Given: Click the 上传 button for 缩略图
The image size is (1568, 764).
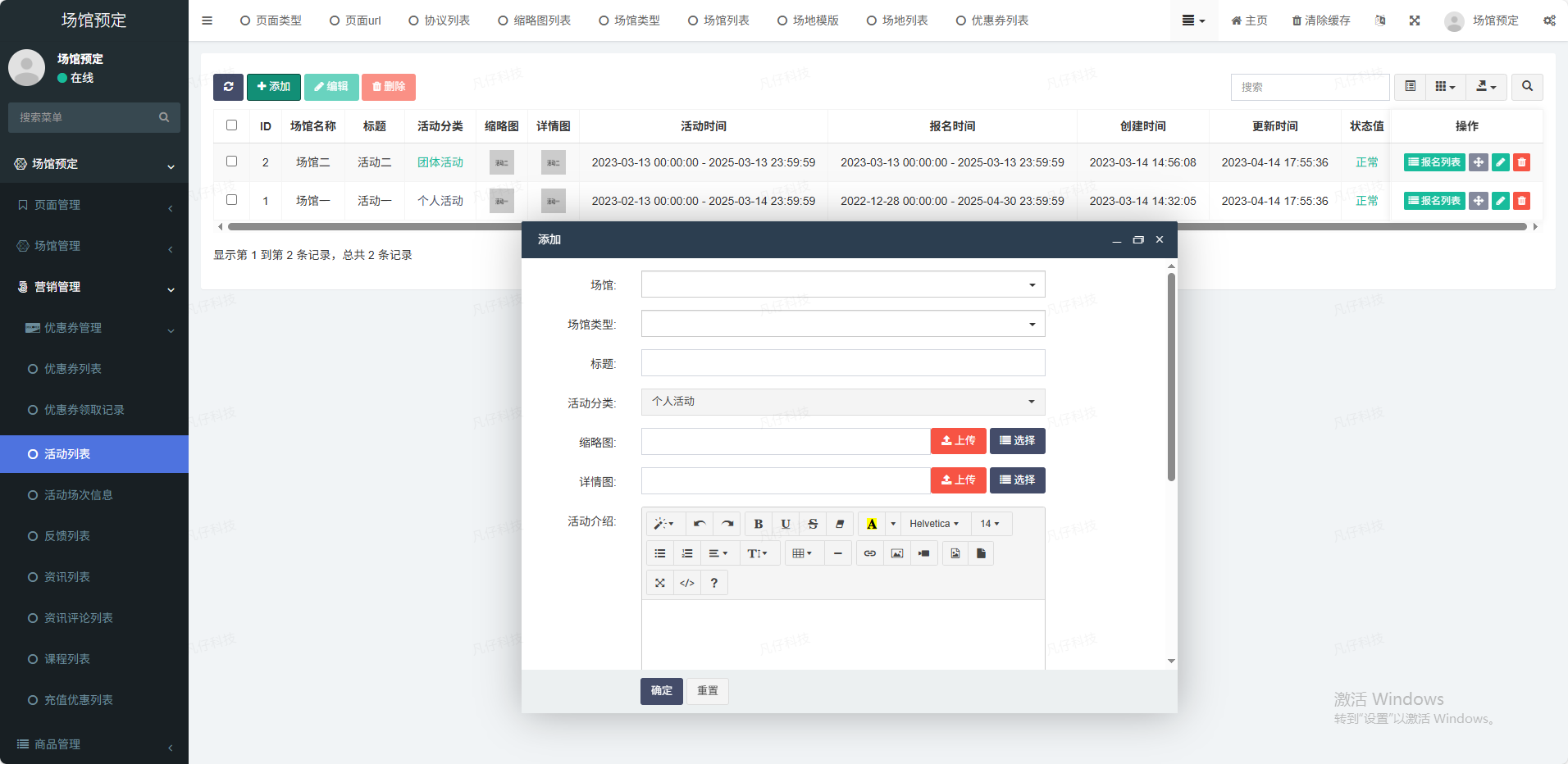Looking at the screenshot, I should (x=958, y=441).
